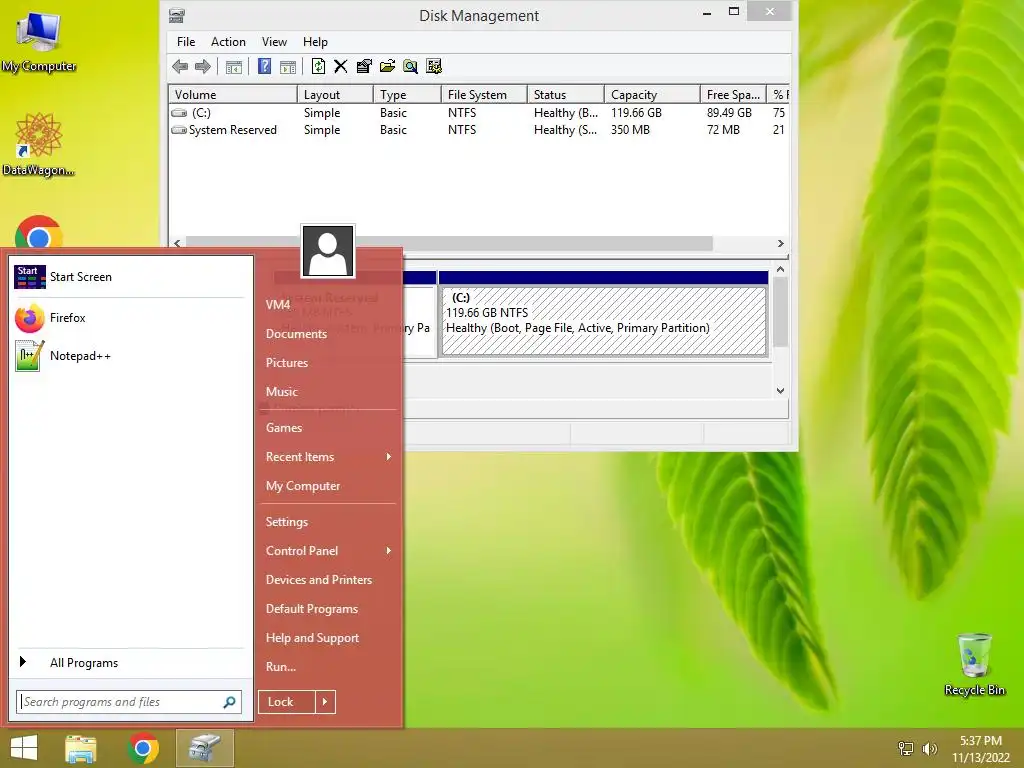Sort by the Status column header
This screenshot has width=1024, height=768.
pyautogui.click(x=566, y=95)
